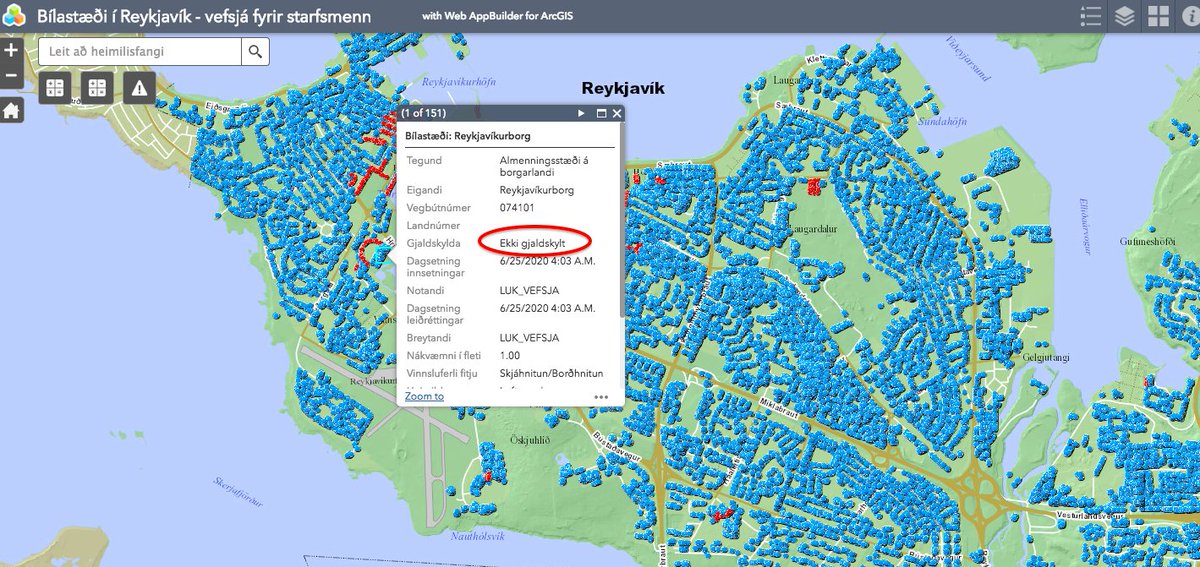The height and width of the screenshot is (567, 1200).
Task: Click the Vesturlandsvegur road label
Action: [1093, 516]
